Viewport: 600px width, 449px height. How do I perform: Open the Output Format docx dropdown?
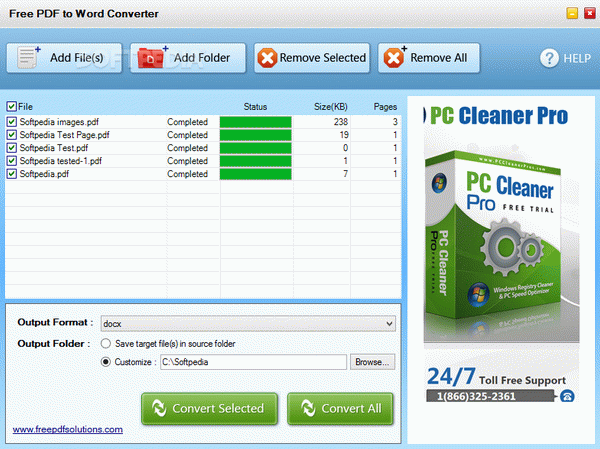coord(248,323)
